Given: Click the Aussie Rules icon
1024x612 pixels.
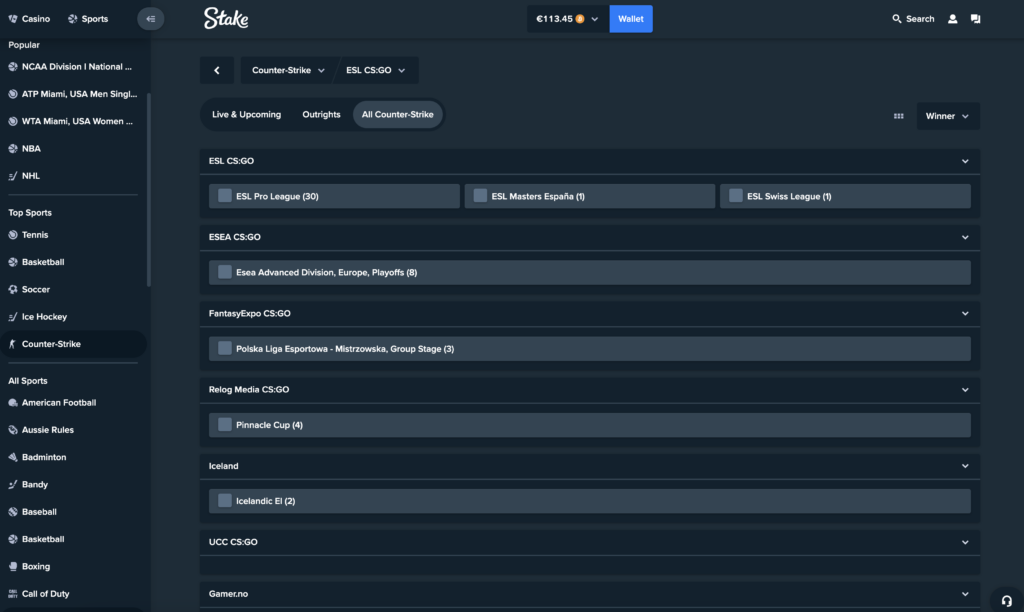Looking at the screenshot, I should [x=12, y=430].
